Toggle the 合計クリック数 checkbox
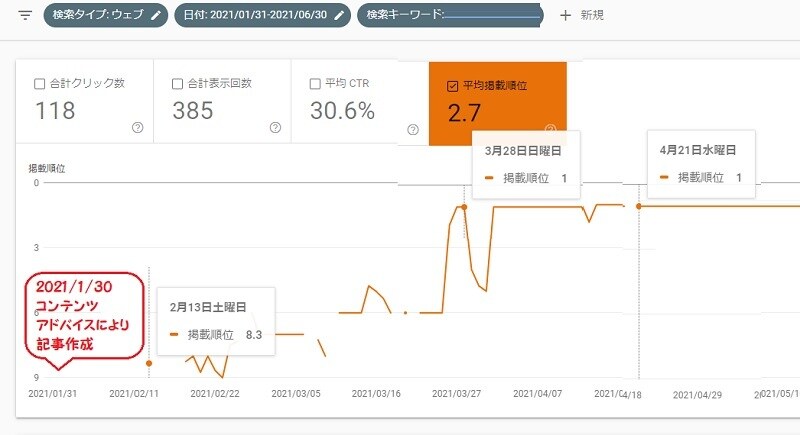The height and width of the screenshot is (435, 800). pyautogui.click(x=39, y=84)
